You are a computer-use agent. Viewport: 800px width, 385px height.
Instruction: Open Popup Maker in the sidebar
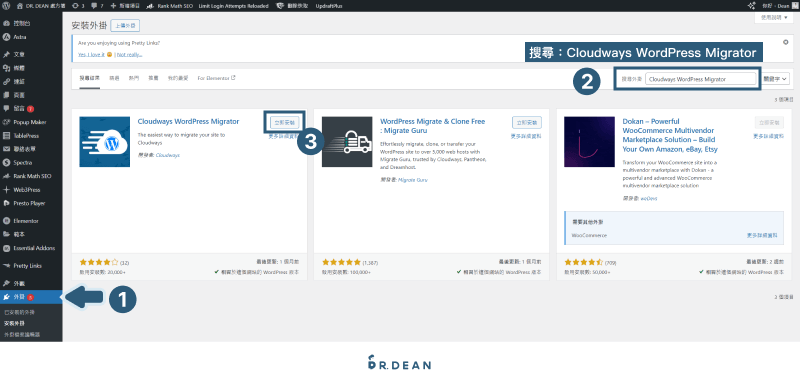click(x=31, y=122)
